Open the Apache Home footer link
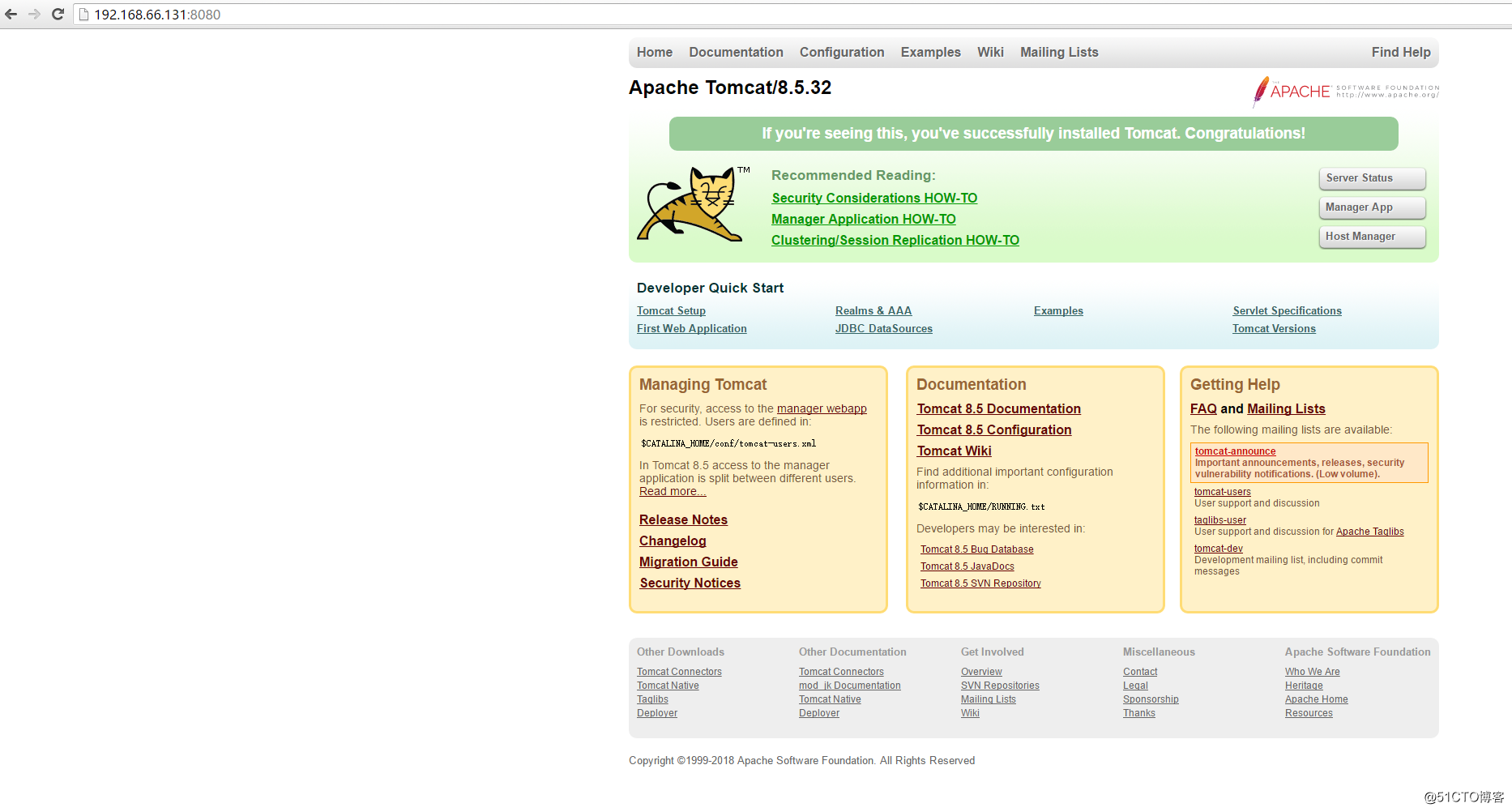 tap(1317, 699)
